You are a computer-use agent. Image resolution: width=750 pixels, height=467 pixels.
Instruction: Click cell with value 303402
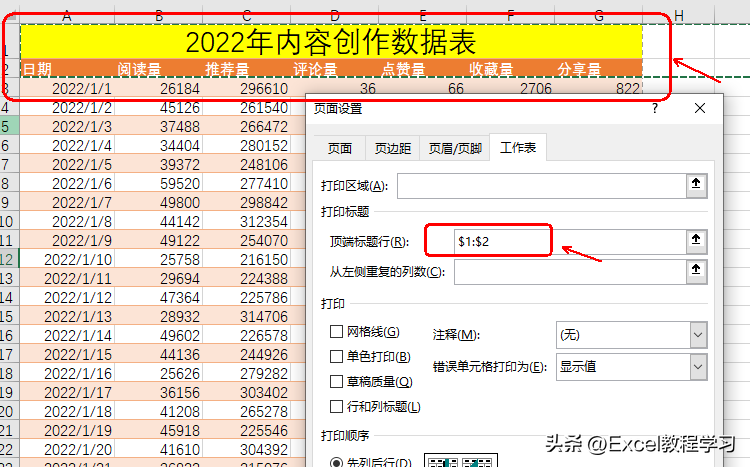coord(247,392)
